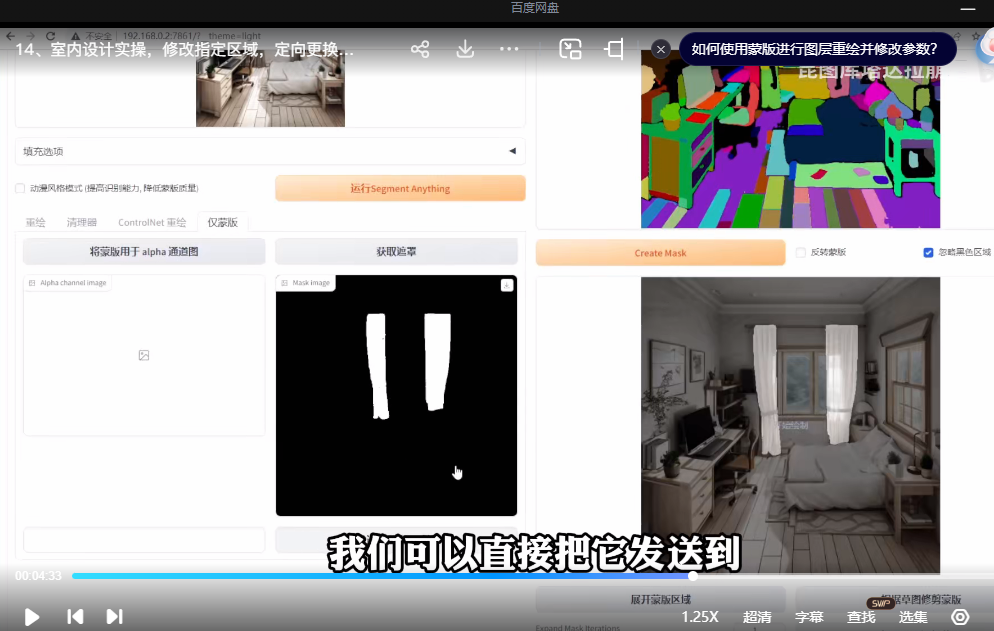Click the empty Alpha channel image placeholder icon
Image resolution: width=994 pixels, height=631 pixels.
pyautogui.click(x=144, y=355)
